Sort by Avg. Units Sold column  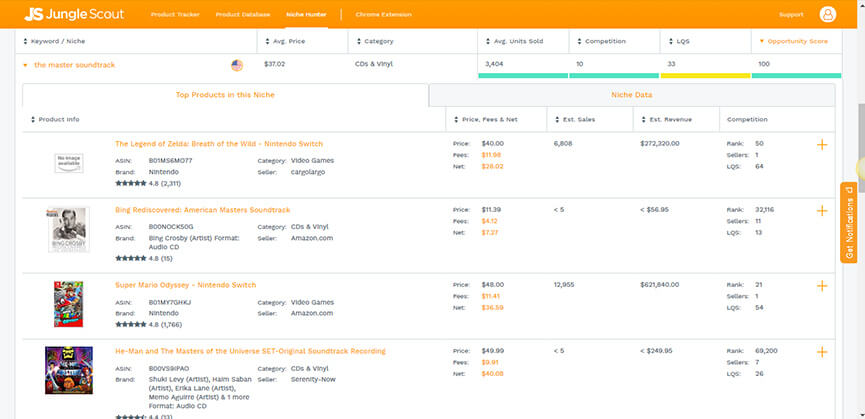pos(514,41)
